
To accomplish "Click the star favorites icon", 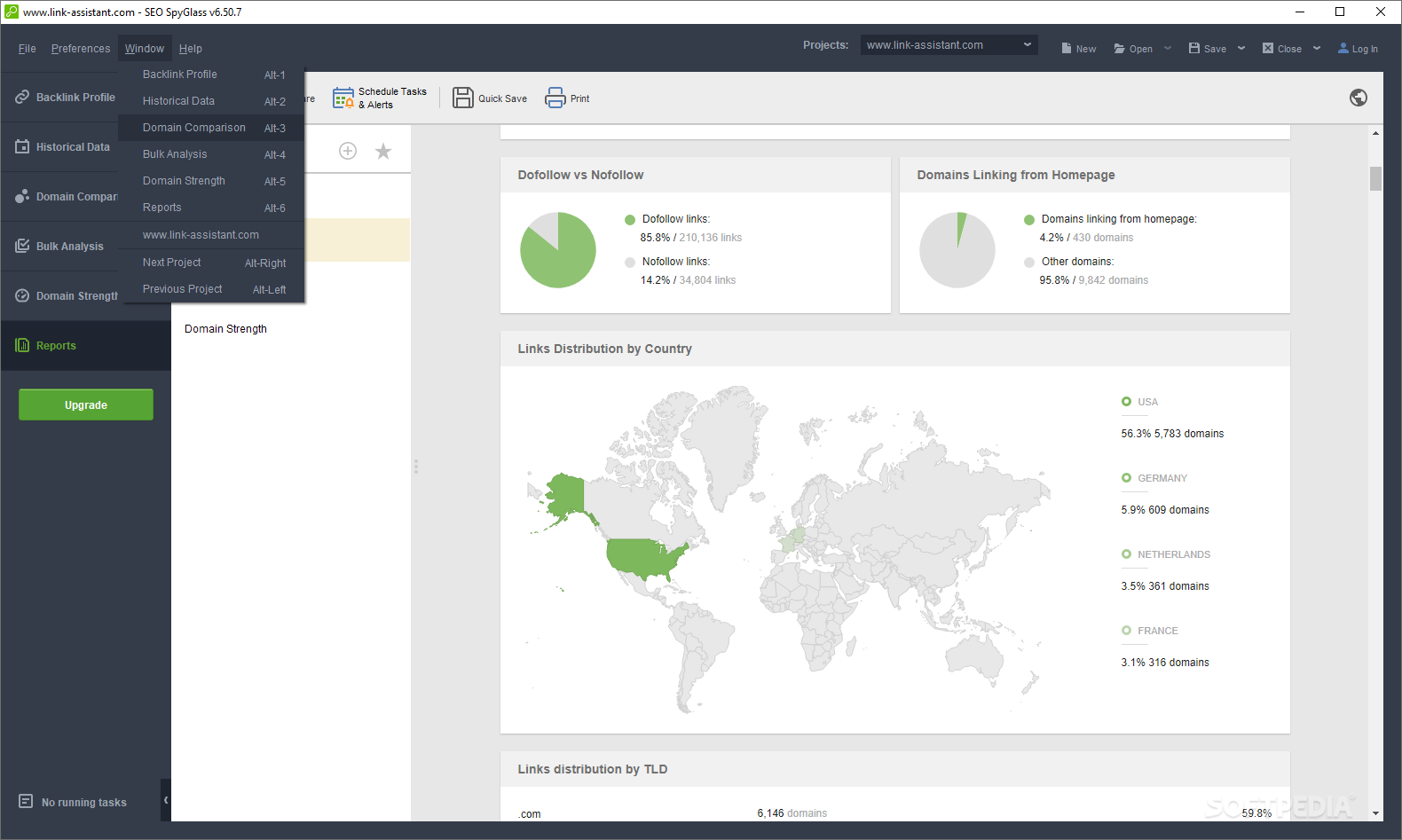I will tap(383, 151).
